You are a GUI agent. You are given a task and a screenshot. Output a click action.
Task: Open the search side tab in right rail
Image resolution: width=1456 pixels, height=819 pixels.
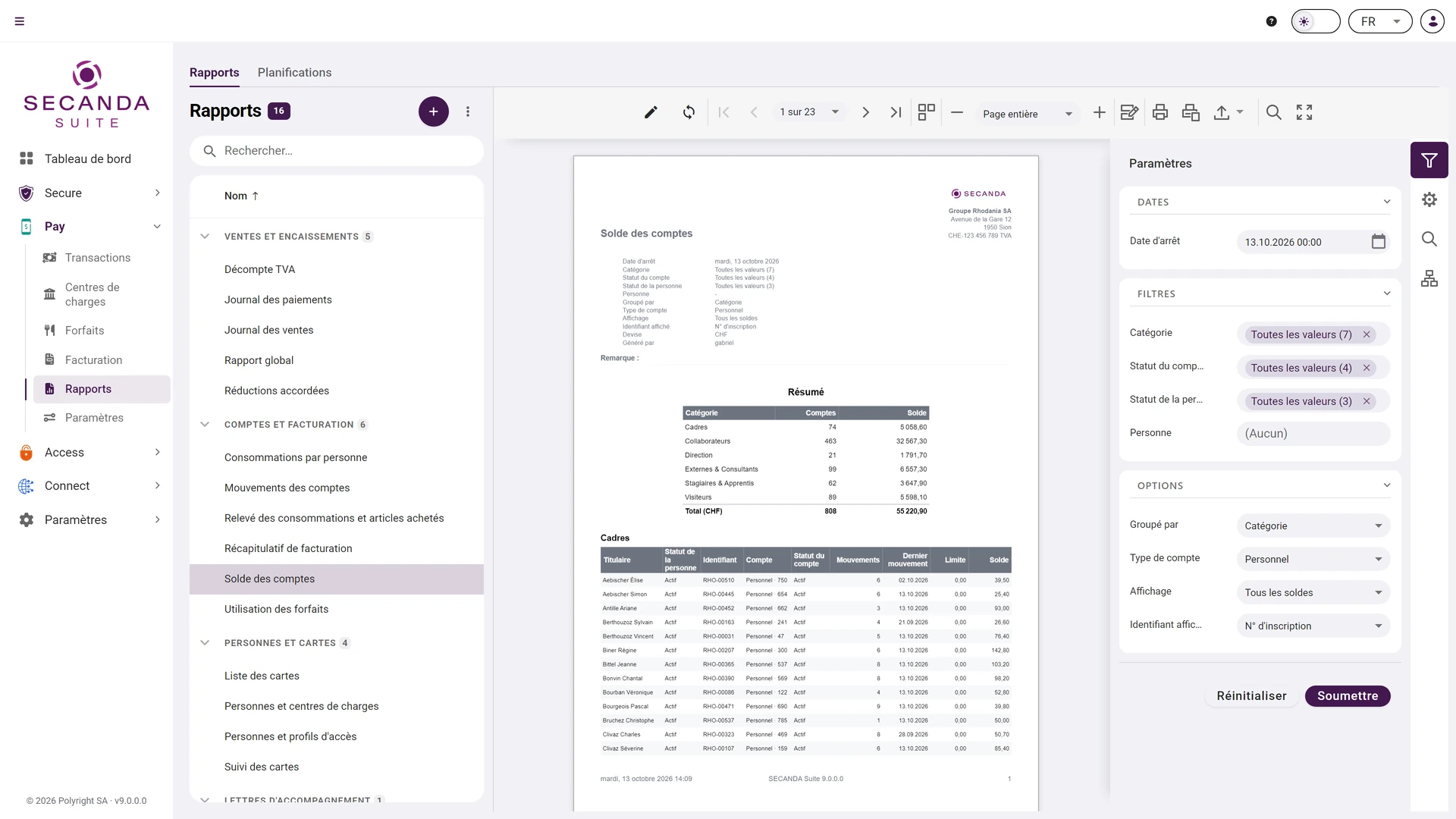click(x=1429, y=239)
